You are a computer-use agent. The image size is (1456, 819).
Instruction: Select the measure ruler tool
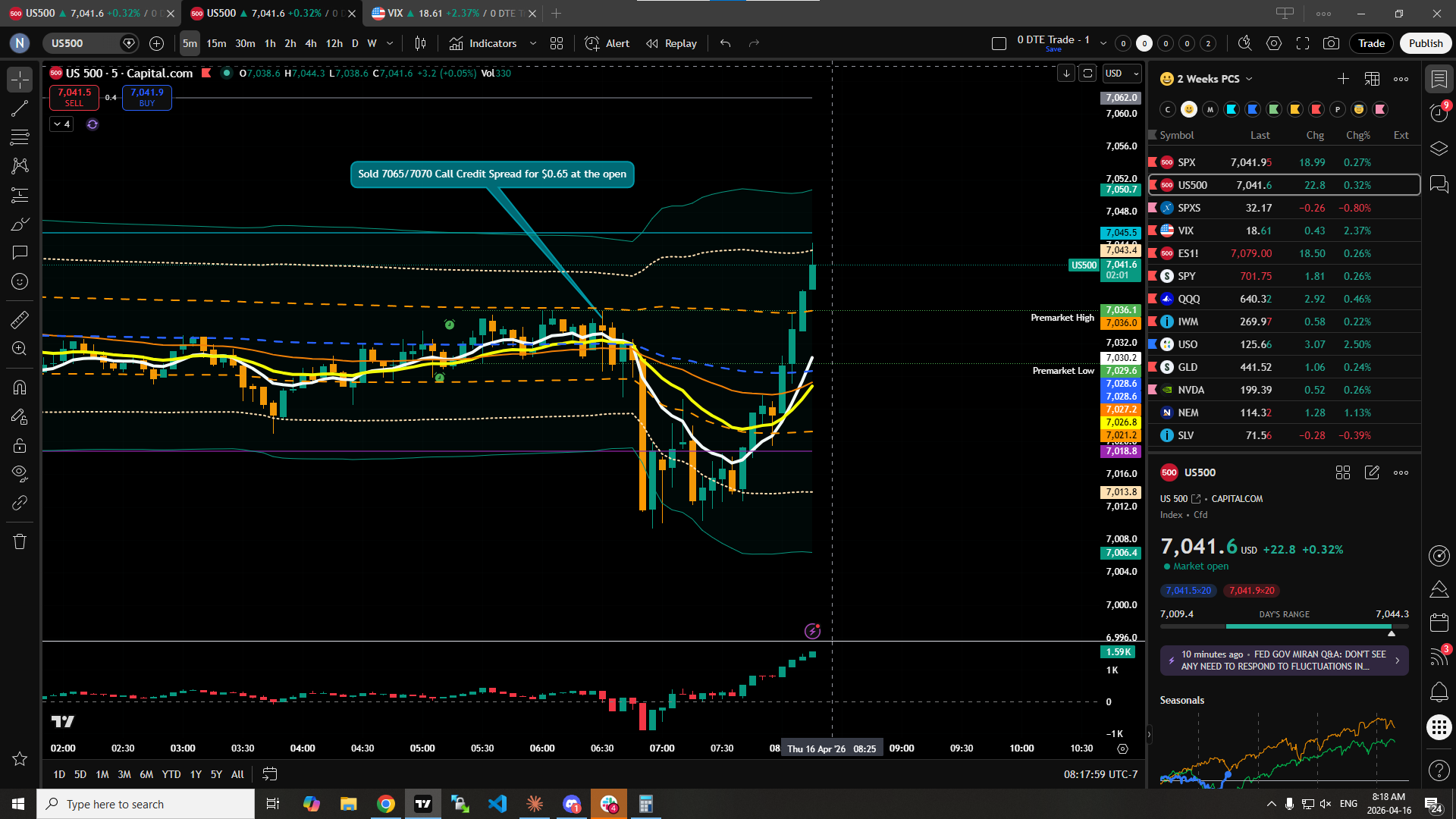point(20,320)
